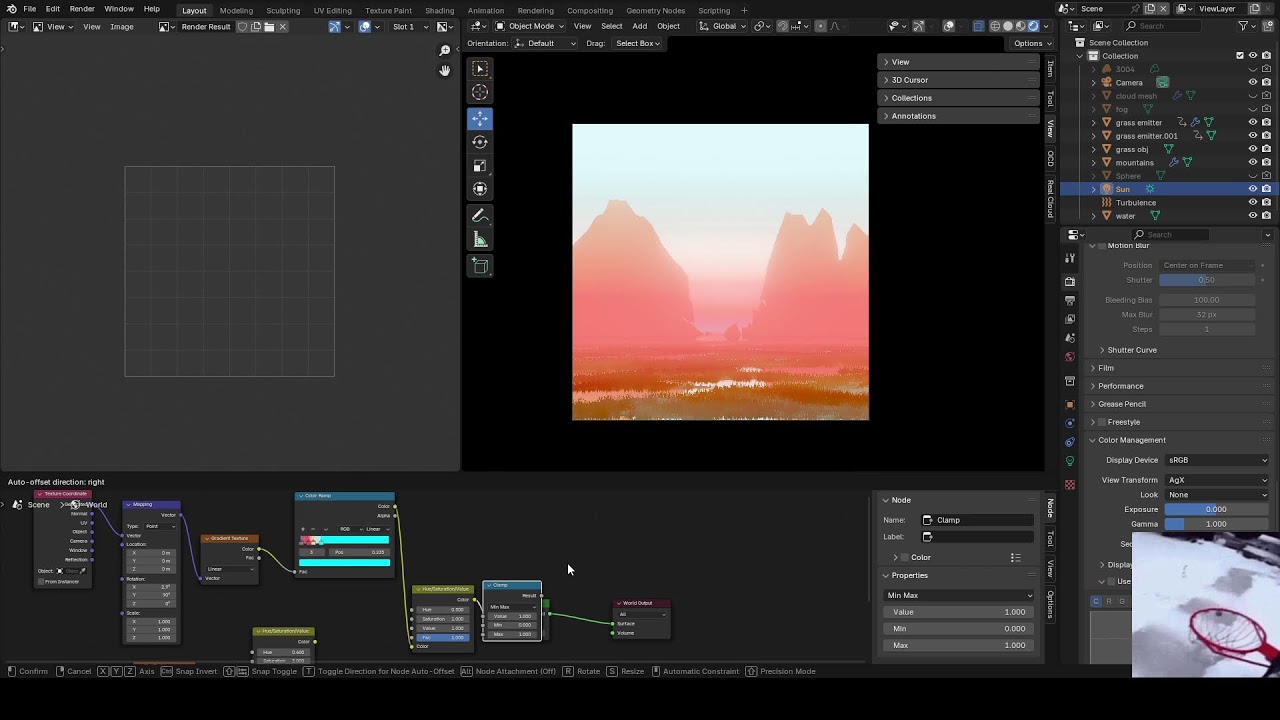
Task: Expand the Film panel
Action: point(1106,368)
